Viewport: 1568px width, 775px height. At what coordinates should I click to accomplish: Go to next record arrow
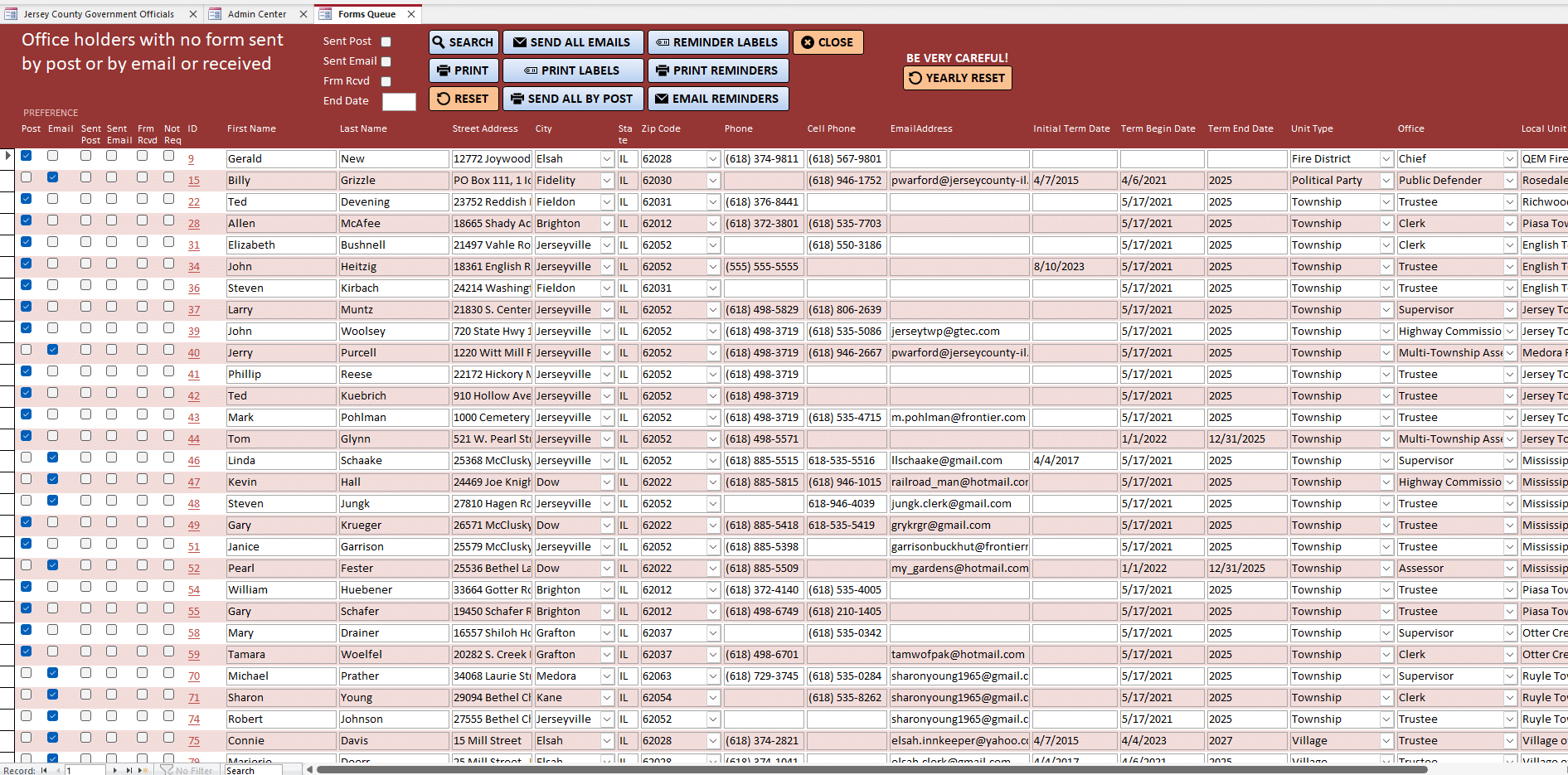(115, 770)
